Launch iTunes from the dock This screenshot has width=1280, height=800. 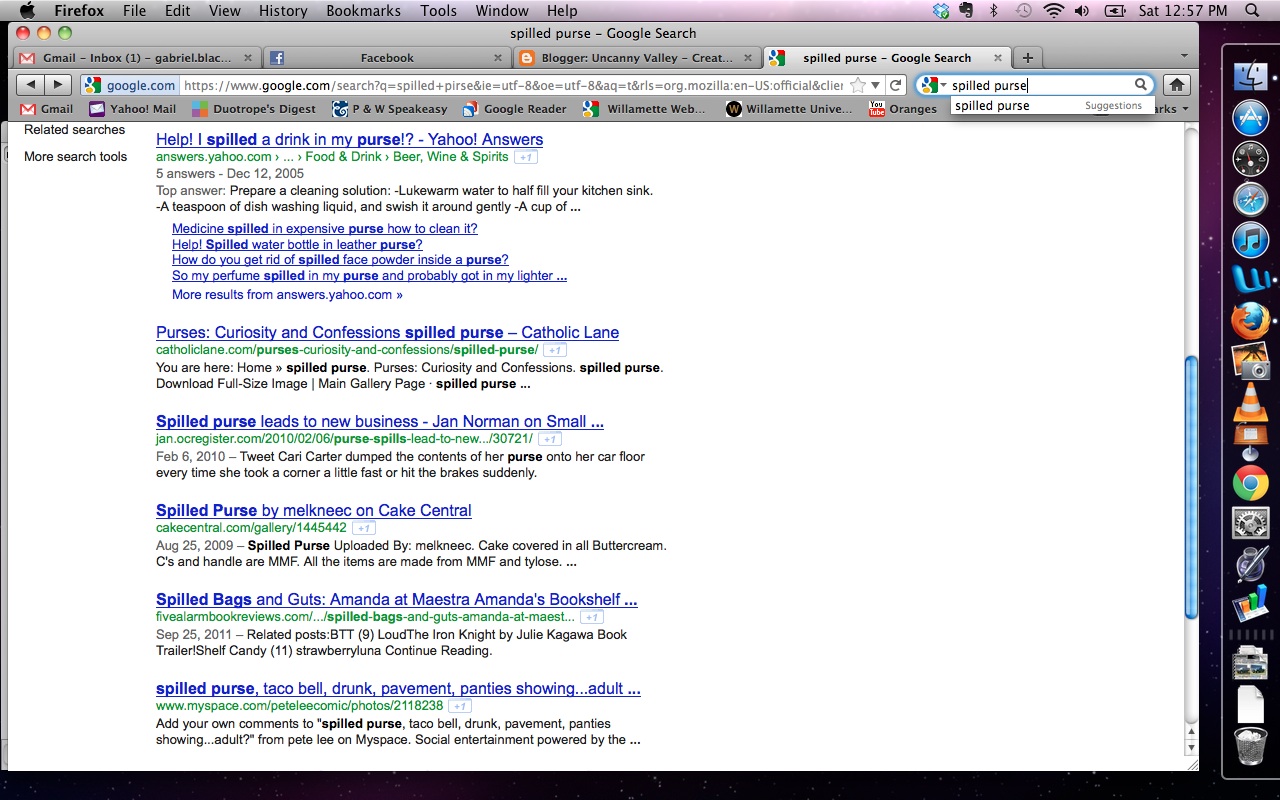click(x=1250, y=240)
